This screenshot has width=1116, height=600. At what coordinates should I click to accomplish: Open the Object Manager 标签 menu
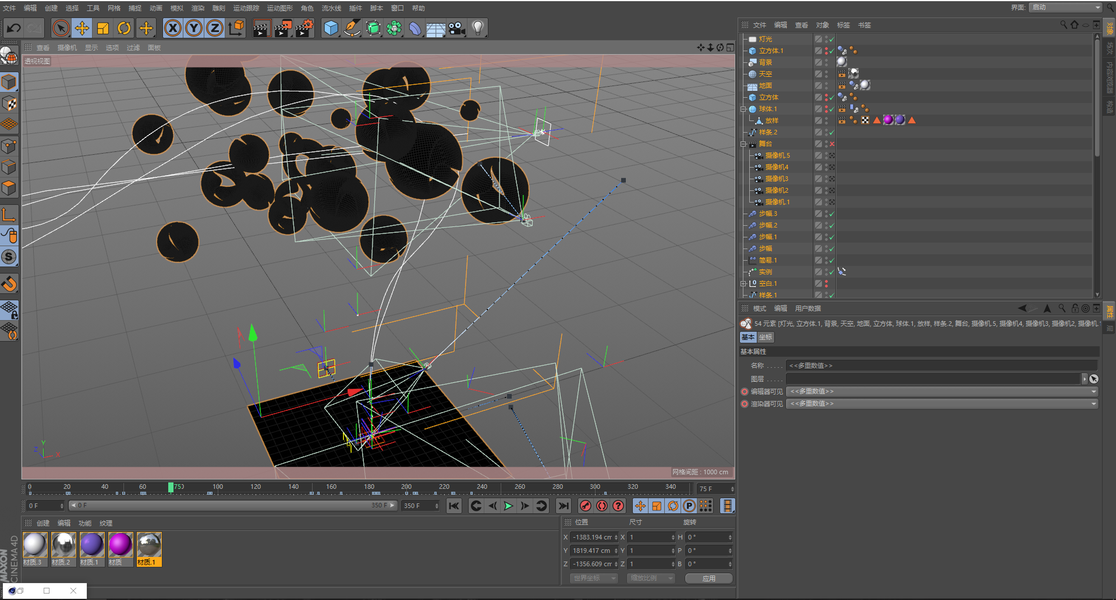pos(843,25)
